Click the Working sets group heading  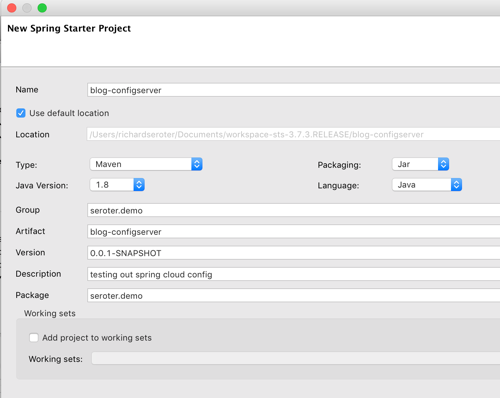click(x=50, y=313)
